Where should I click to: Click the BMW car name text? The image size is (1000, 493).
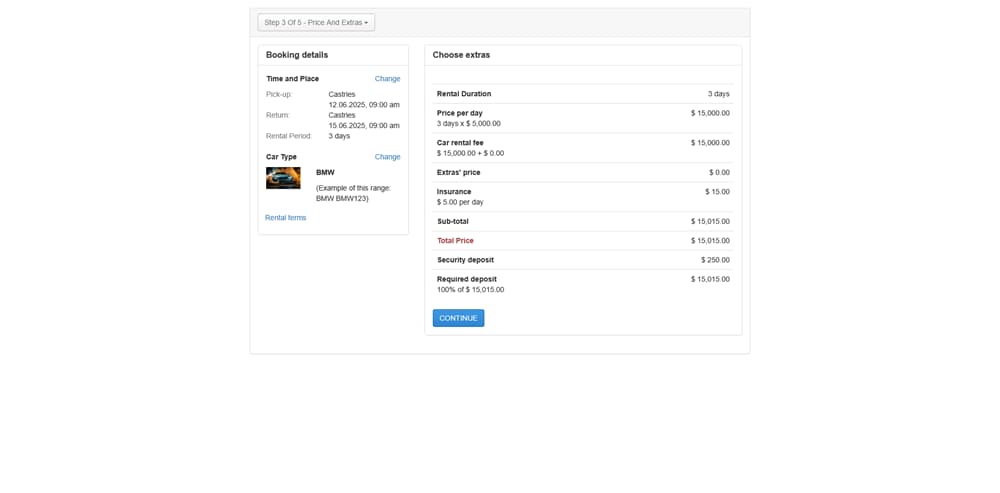tap(325, 172)
